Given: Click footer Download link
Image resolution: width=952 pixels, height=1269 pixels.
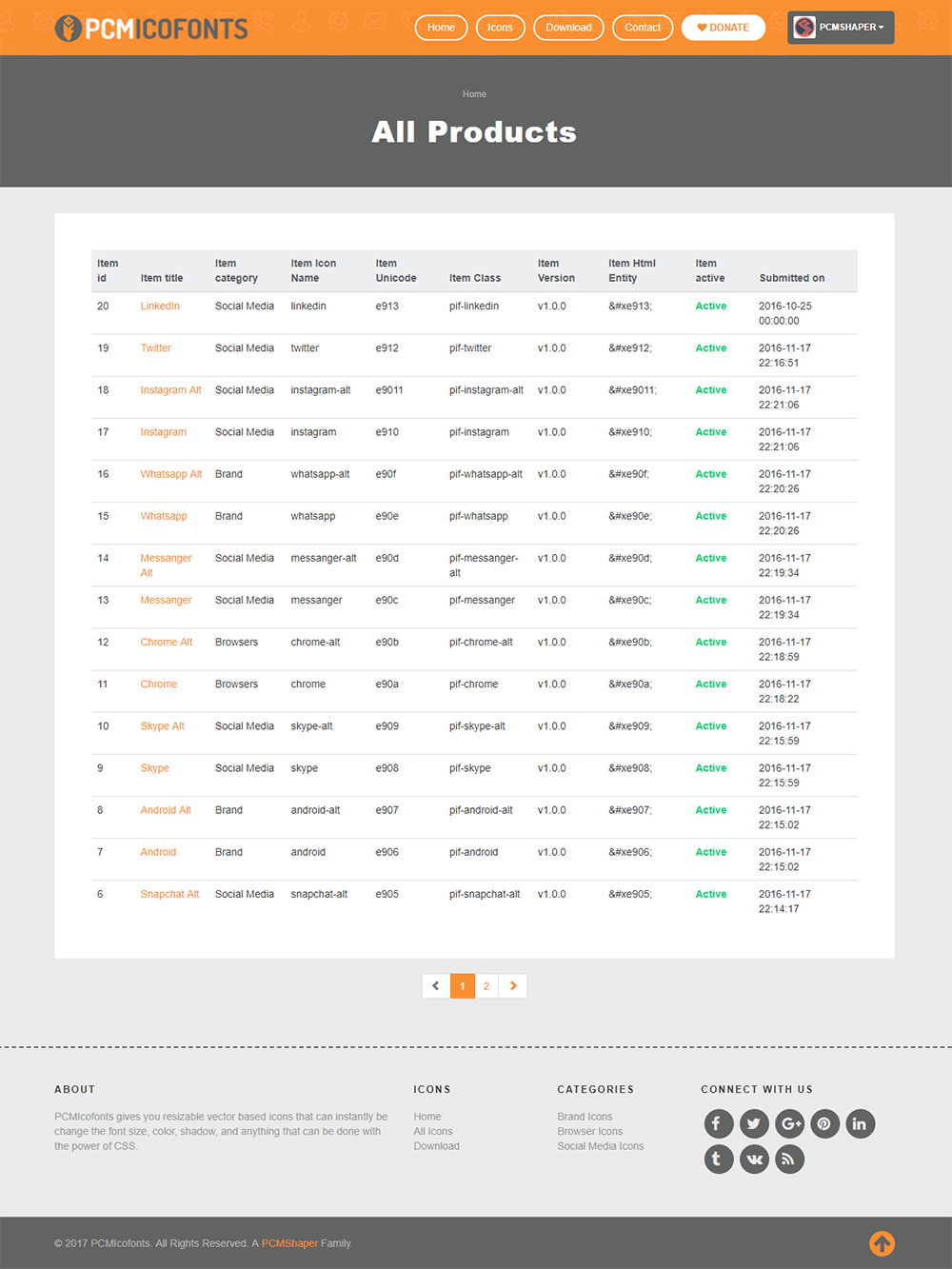Looking at the screenshot, I should (436, 1145).
